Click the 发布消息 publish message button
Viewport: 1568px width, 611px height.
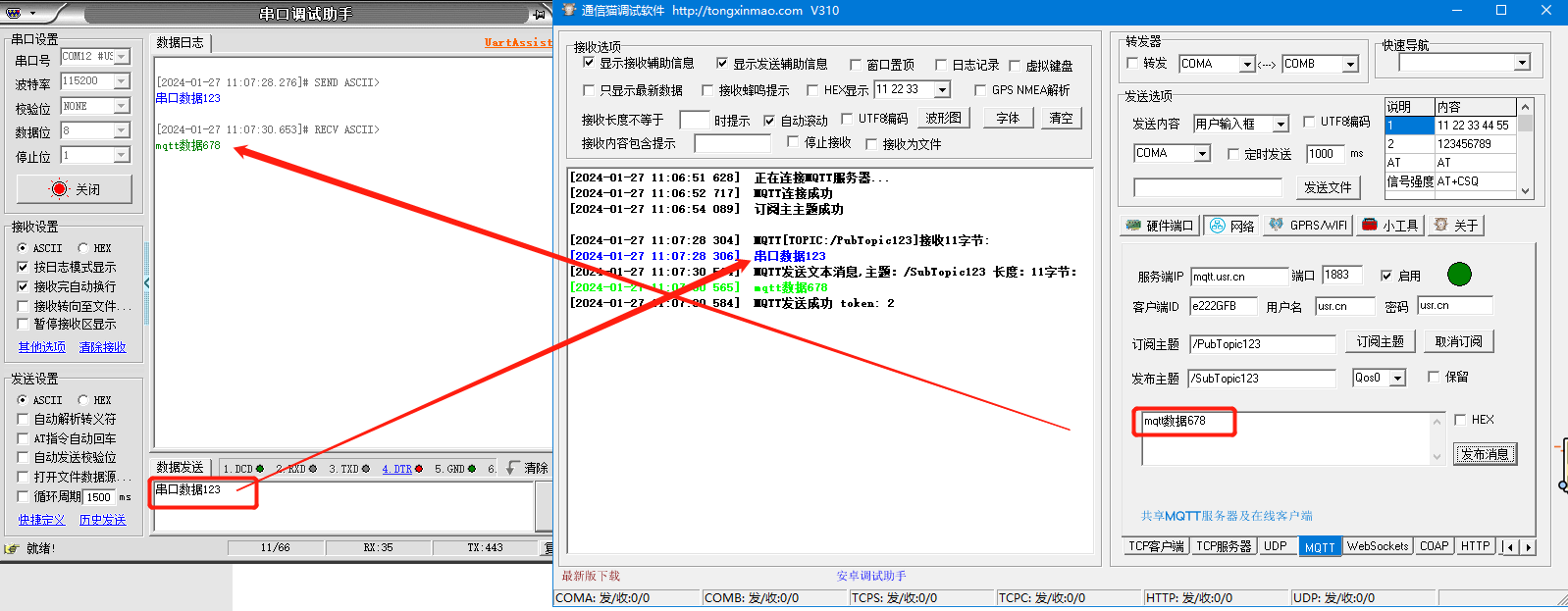1485,454
